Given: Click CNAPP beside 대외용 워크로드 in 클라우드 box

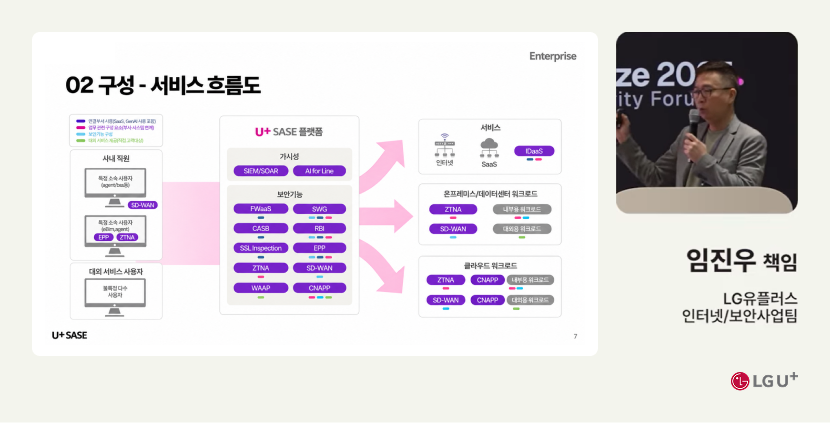Looking at the screenshot, I should click(x=488, y=300).
